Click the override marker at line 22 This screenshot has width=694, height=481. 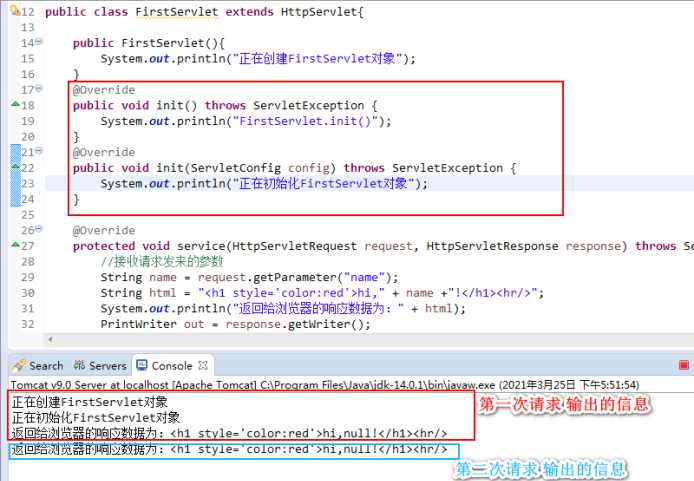pos(15,166)
